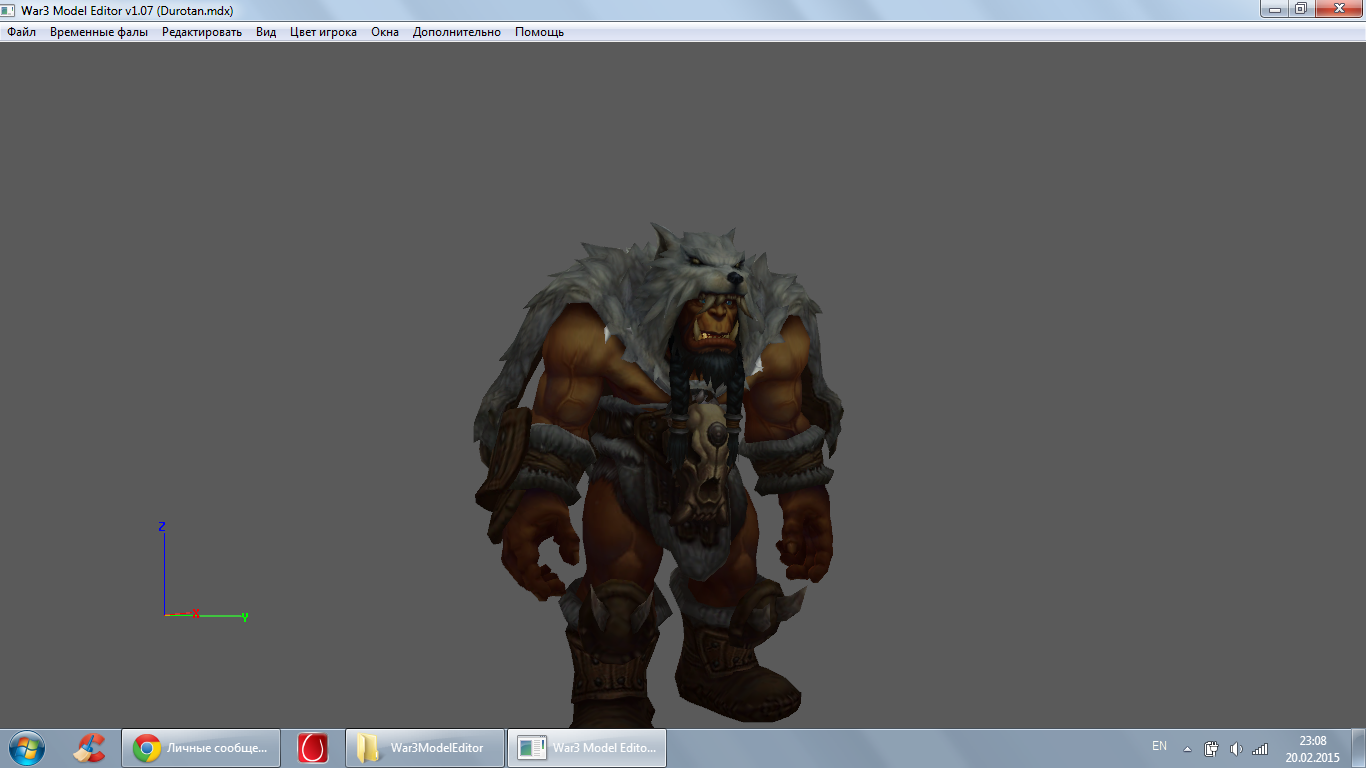This screenshot has height=768, width=1366.
Task: Change the EN input language indicator
Action: [x=1159, y=746]
